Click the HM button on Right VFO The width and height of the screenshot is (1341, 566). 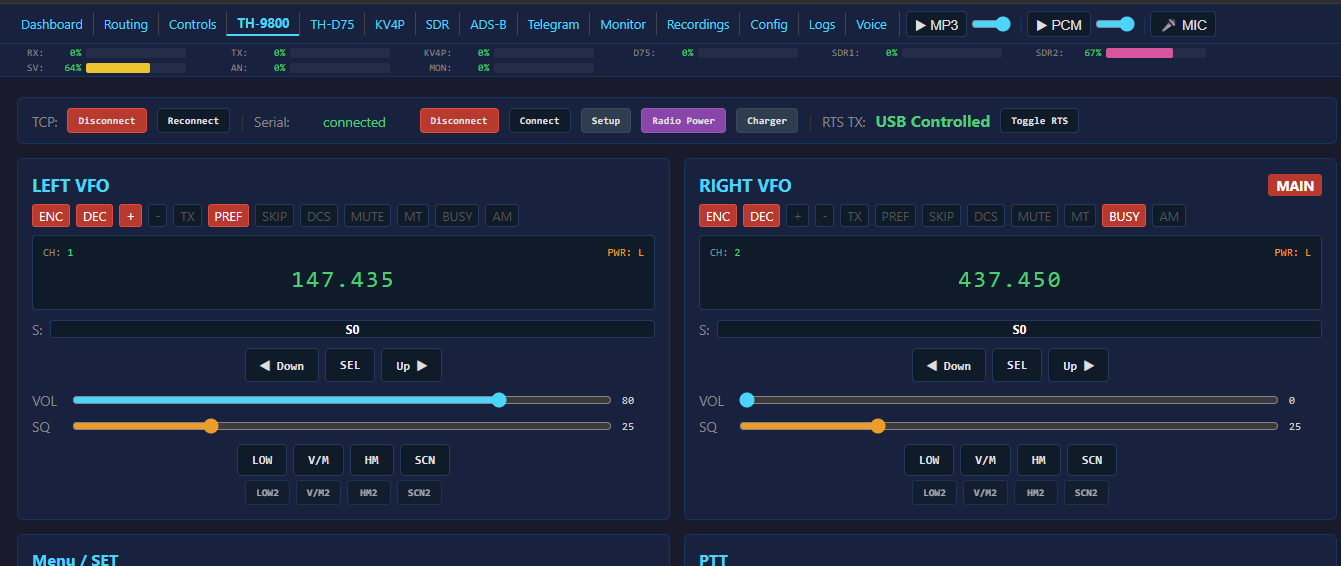click(1039, 460)
